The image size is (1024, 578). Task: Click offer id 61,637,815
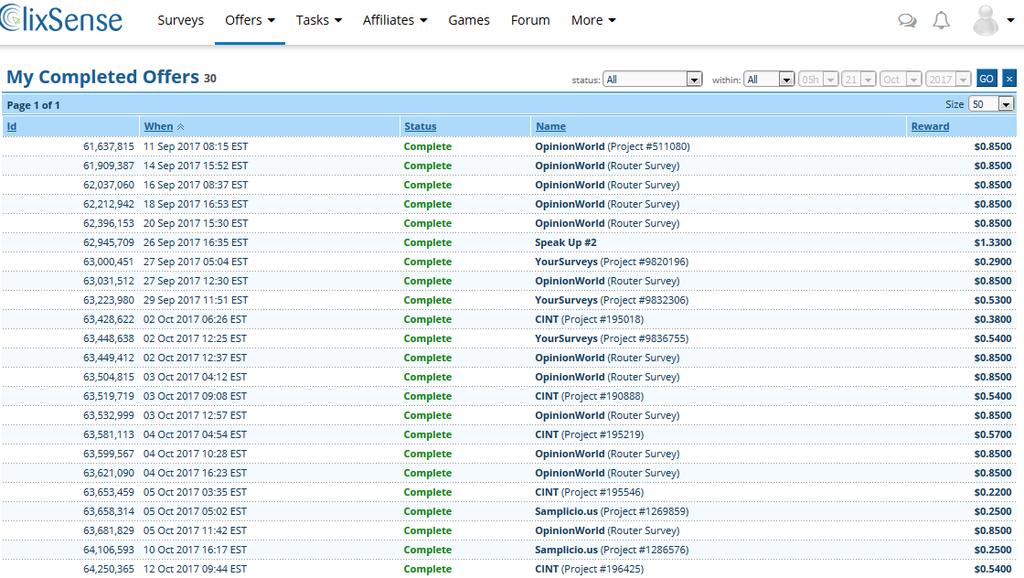tap(108, 147)
